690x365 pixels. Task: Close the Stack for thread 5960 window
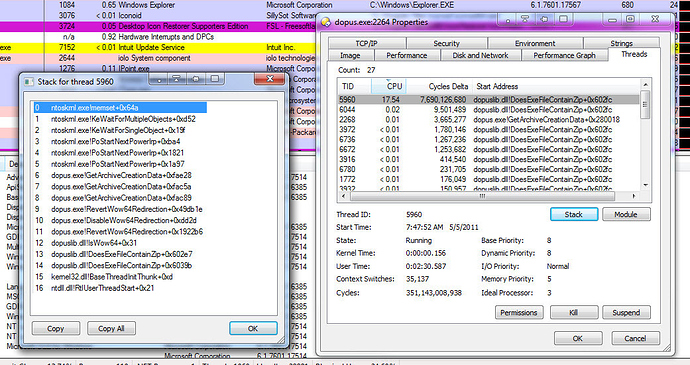tap(270, 79)
